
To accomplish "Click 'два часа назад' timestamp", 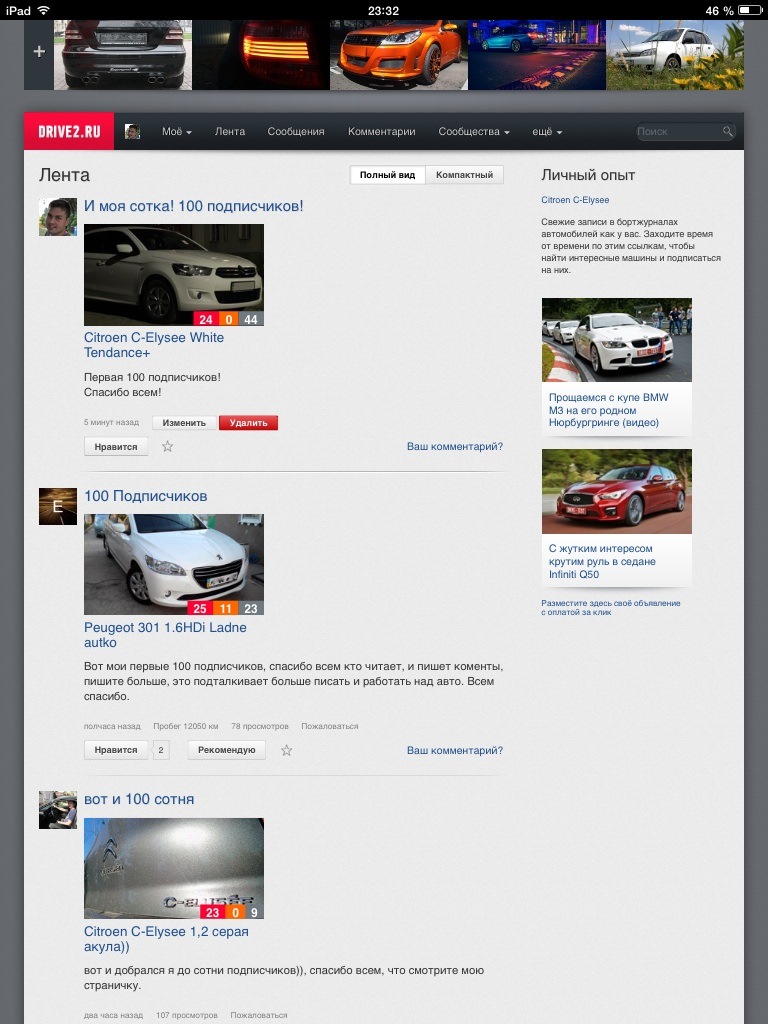I will pyautogui.click(x=113, y=1015).
